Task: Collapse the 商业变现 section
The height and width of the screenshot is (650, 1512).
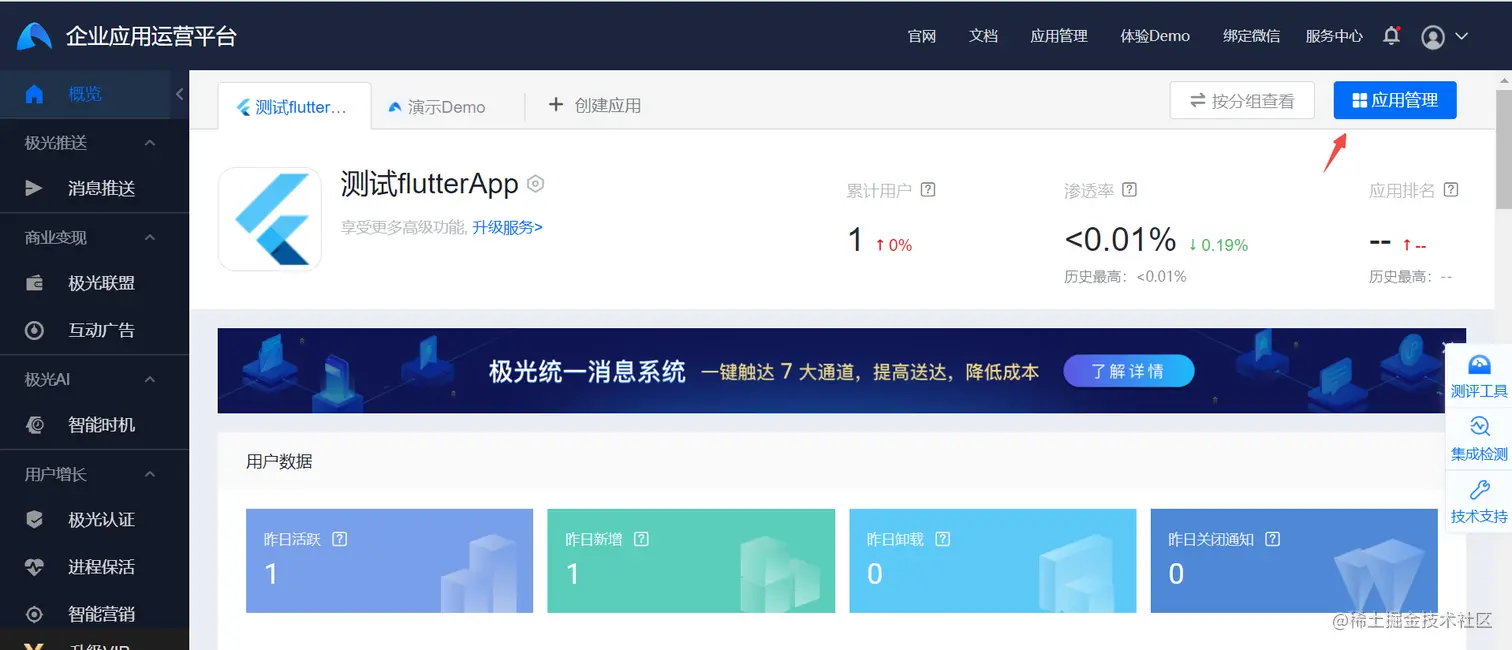Action: pyautogui.click(x=150, y=238)
